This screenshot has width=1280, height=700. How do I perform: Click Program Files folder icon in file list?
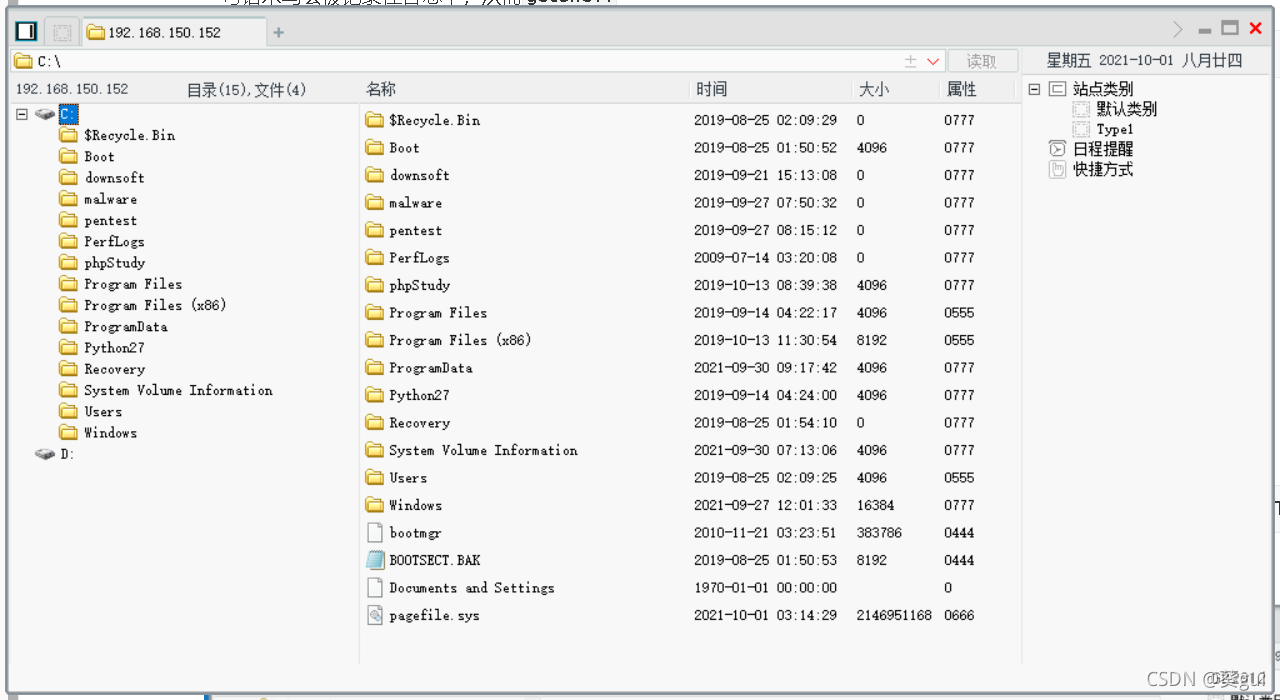pyautogui.click(x=375, y=312)
